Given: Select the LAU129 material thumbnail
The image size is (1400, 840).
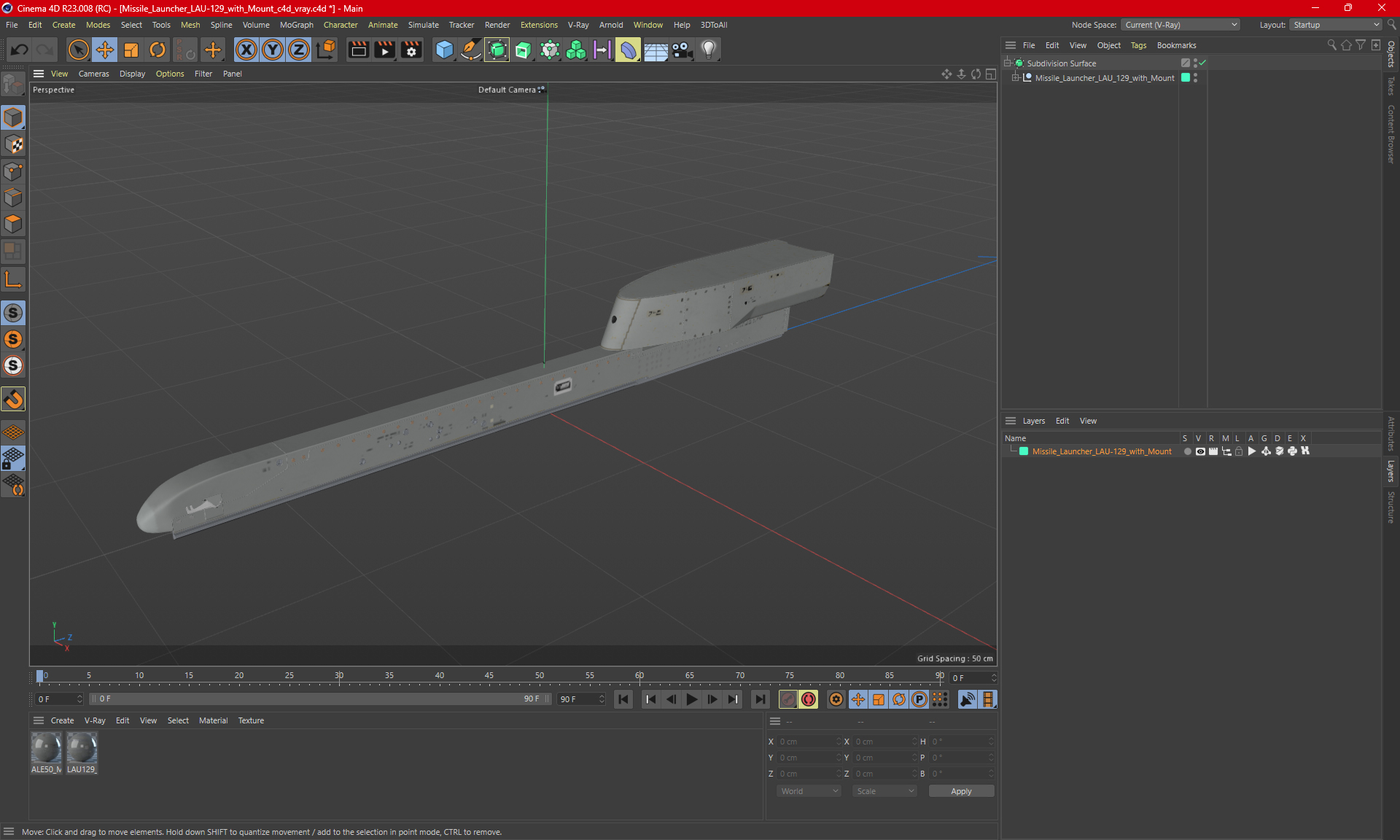Looking at the screenshot, I should (82, 748).
